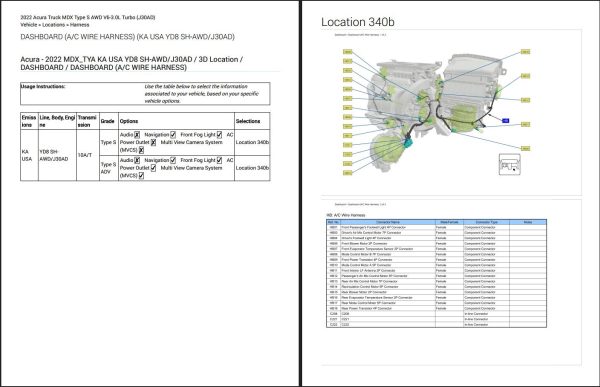Select 'Front Blower Motor 2P Connector' row
Viewport: 600px width, 387px height.
coord(436,243)
